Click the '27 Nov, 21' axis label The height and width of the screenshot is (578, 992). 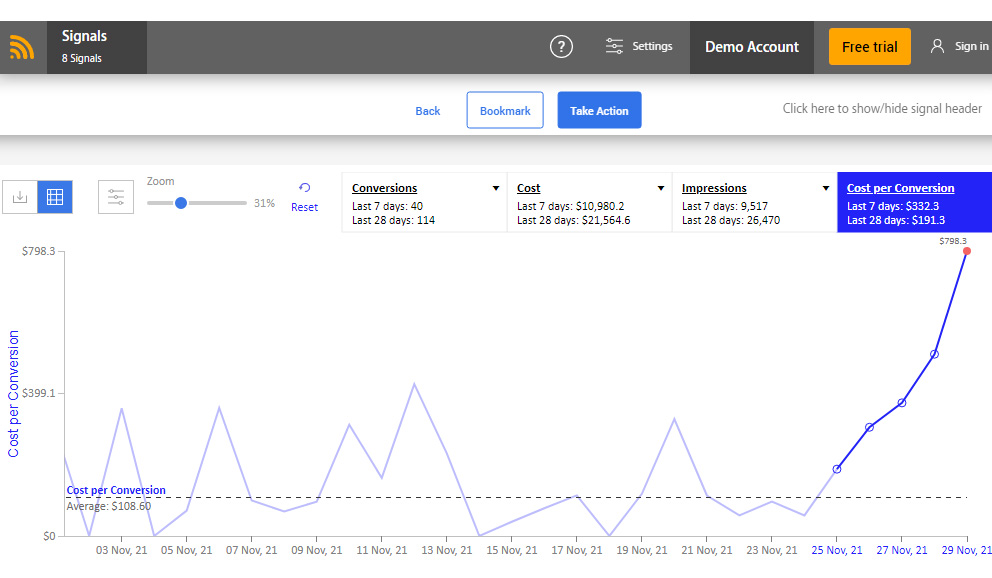(x=902, y=550)
